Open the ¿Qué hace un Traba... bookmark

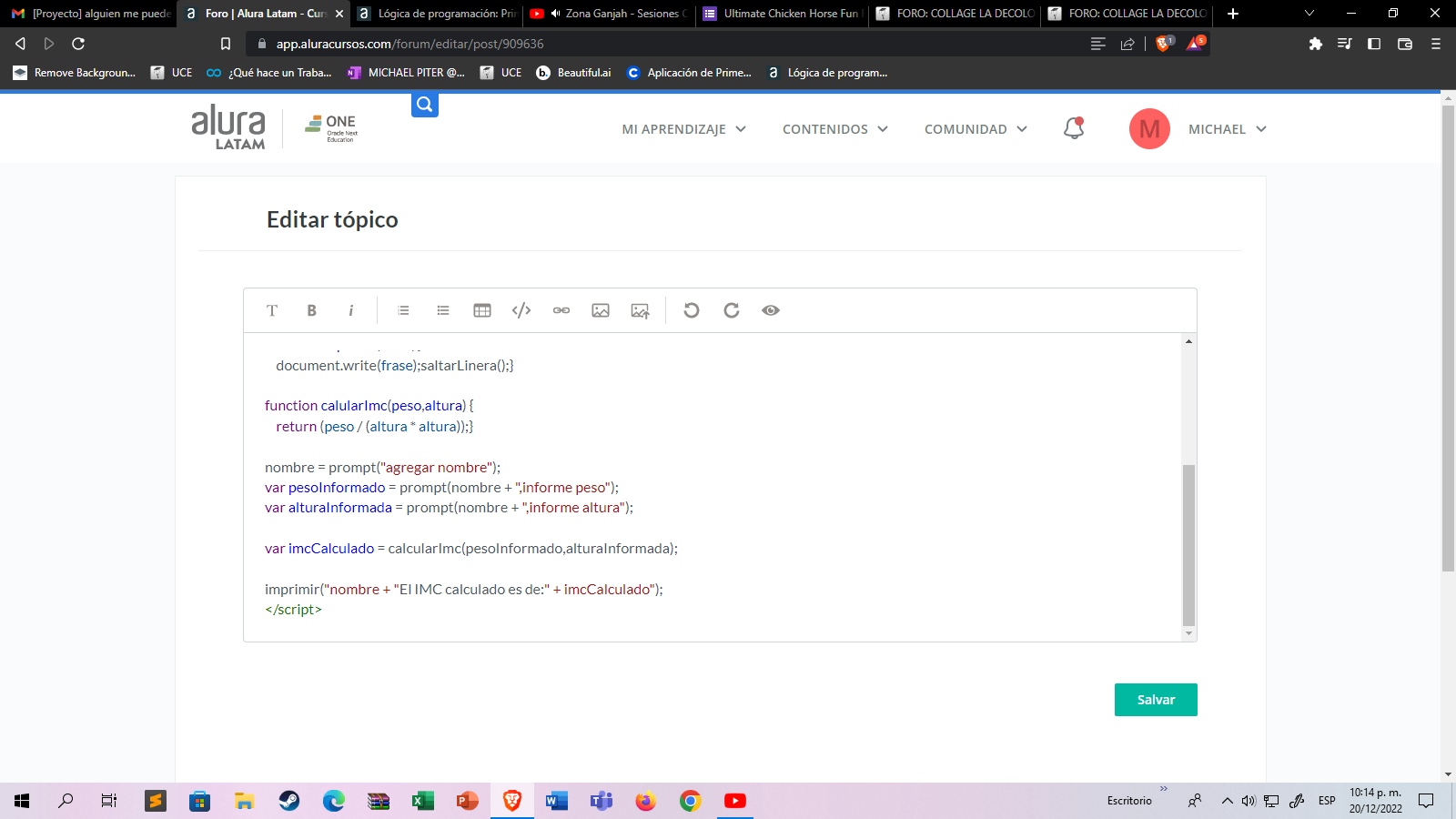[268, 73]
